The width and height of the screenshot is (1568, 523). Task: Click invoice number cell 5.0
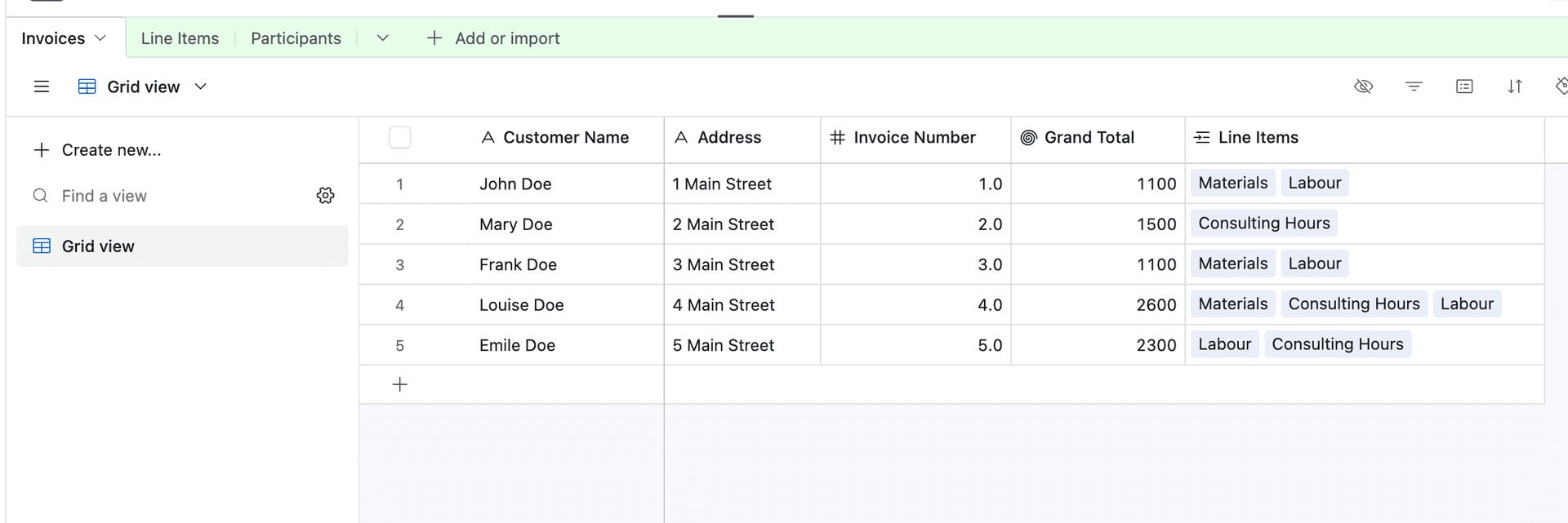[x=915, y=345]
